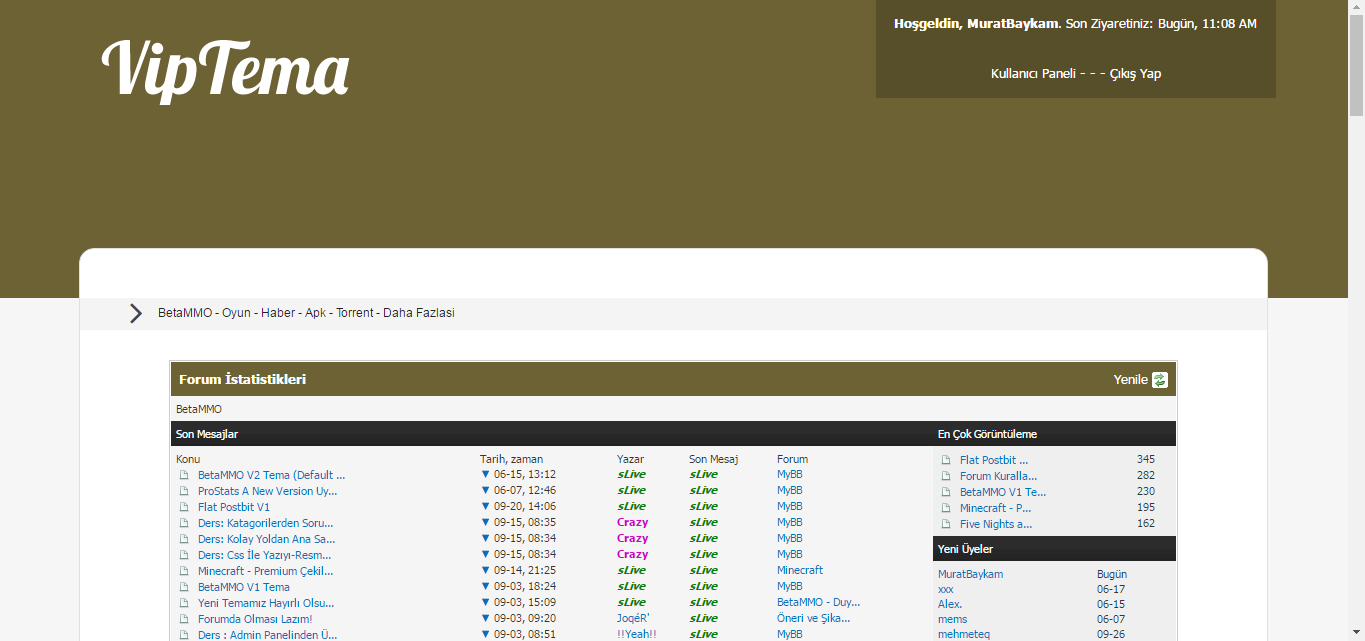The height and width of the screenshot is (641, 1365).
Task: Click document icon beside Flat Postbit in most viewed
Action: [x=946, y=460]
